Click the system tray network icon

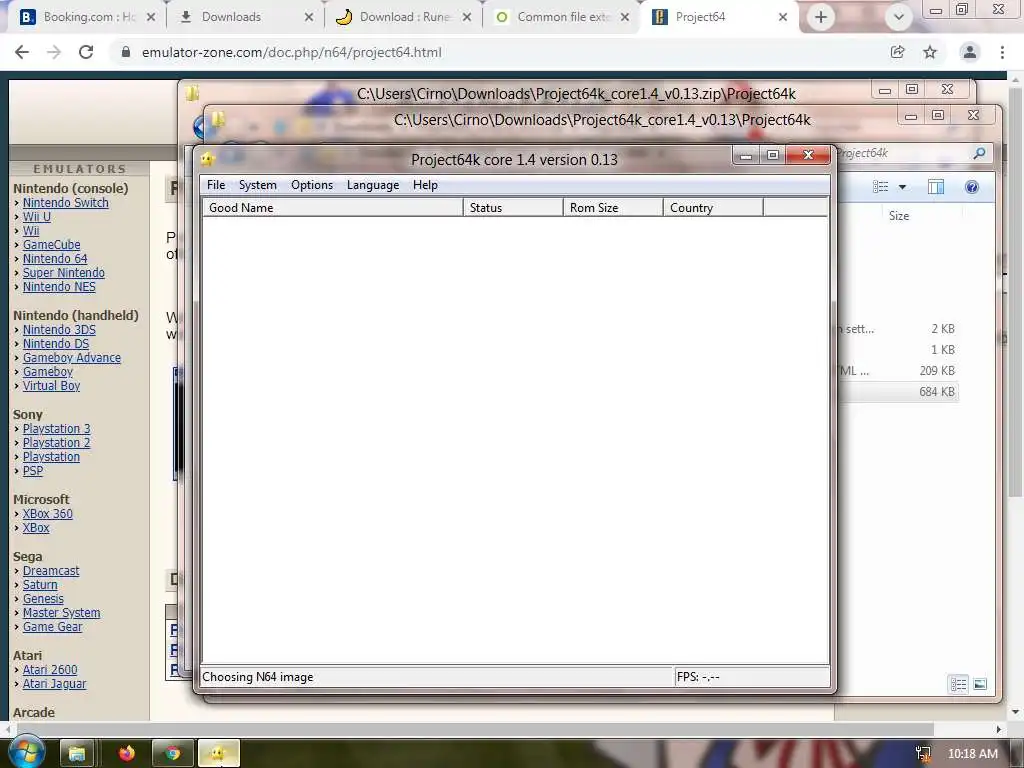click(x=923, y=754)
